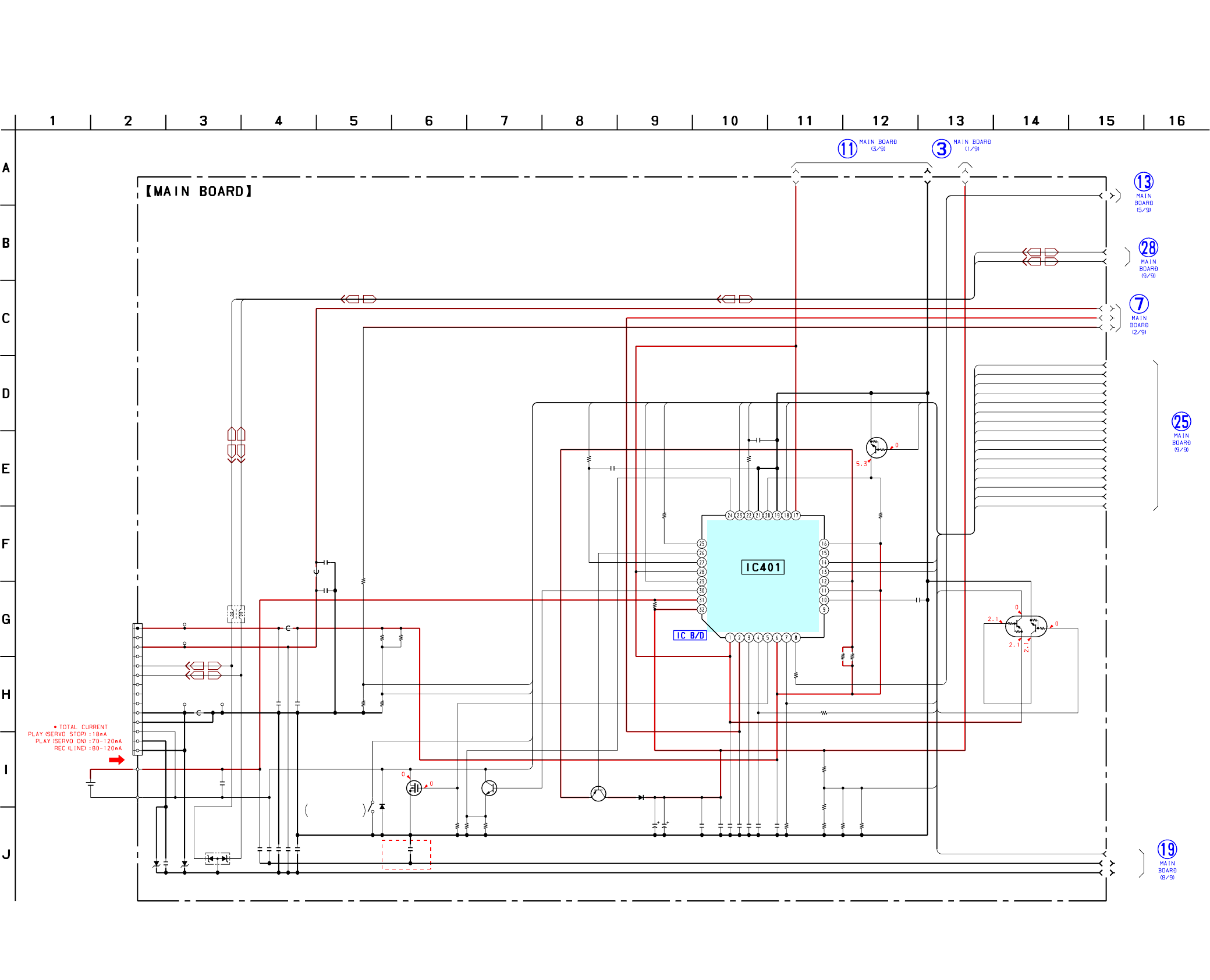Click pin 9 on IC401
The height and width of the screenshot is (980, 1210).
824,609
